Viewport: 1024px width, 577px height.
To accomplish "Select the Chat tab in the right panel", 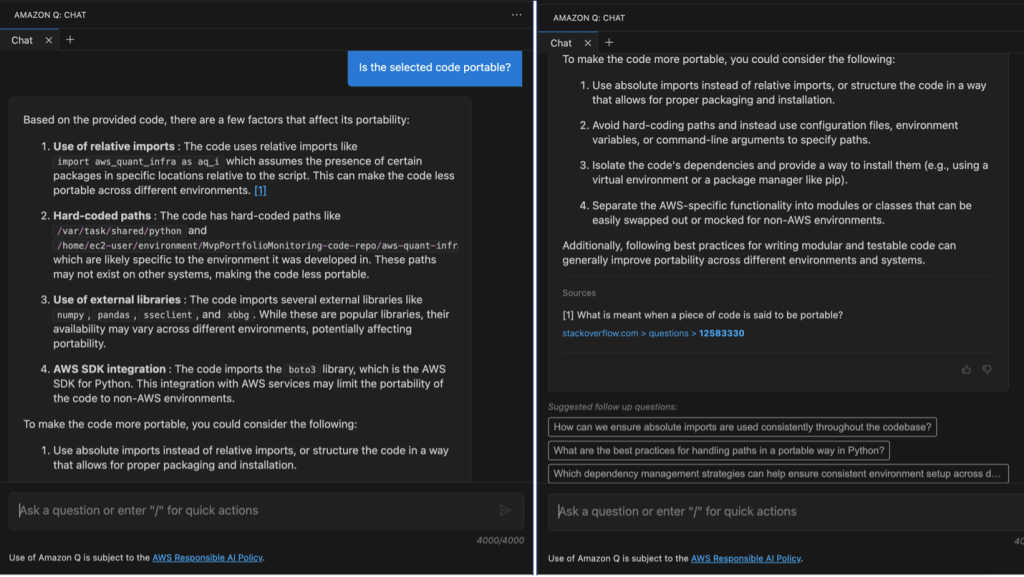I will pyautogui.click(x=563, y=43).
